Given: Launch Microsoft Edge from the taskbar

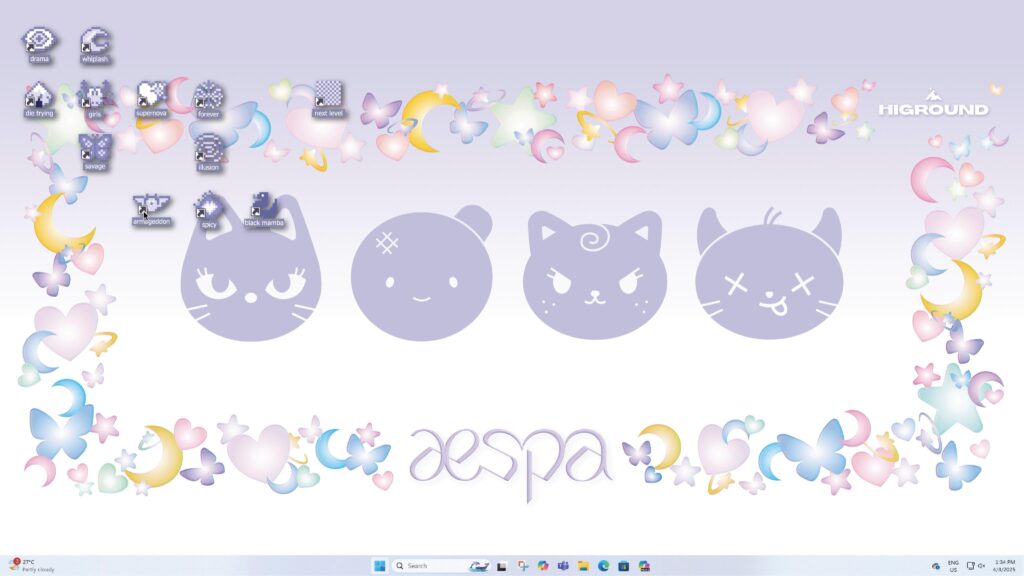Looking at the screenshot, I should [x=603, y=566].
